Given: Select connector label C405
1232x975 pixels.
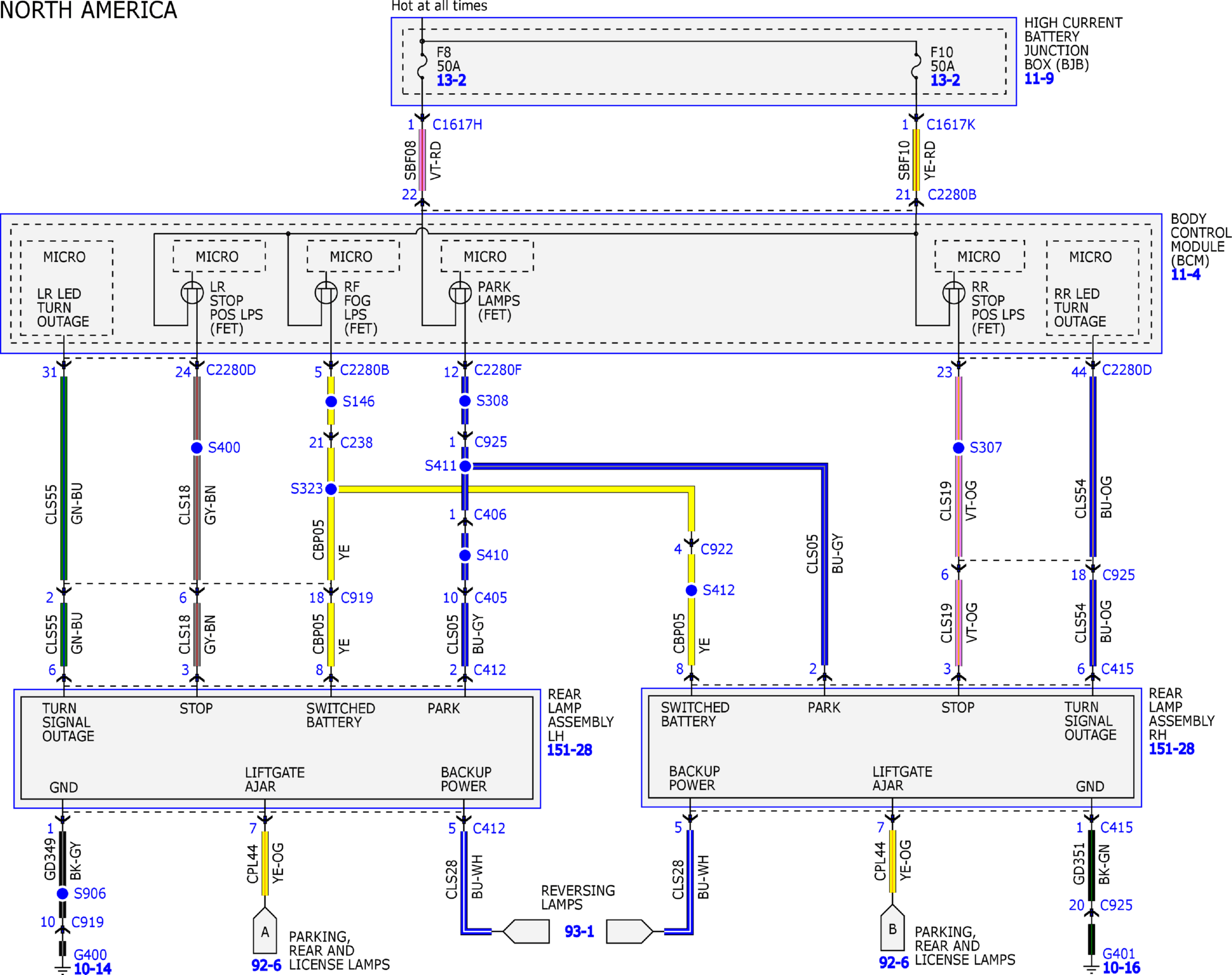Looking at the screenshot, I should pos(490,598).
